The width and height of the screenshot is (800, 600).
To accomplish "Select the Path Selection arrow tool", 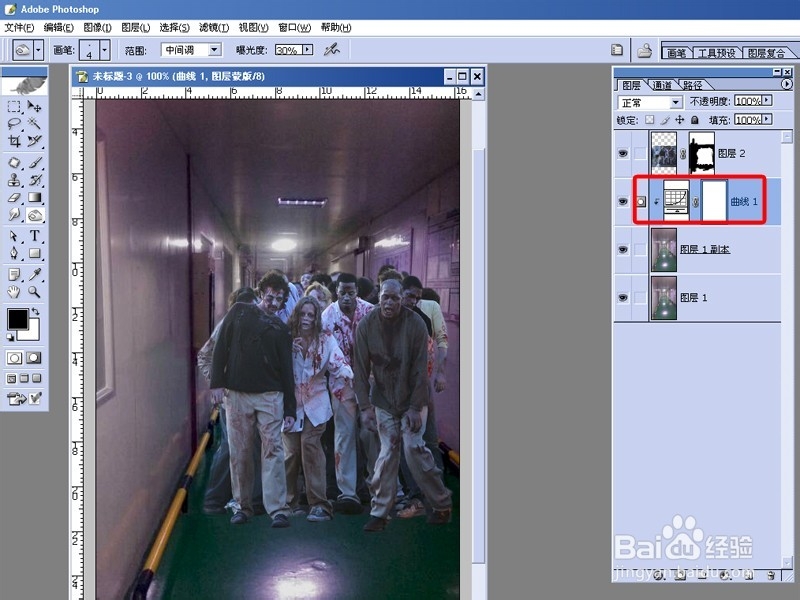I will pyautogui.click(x=14, y=236).
